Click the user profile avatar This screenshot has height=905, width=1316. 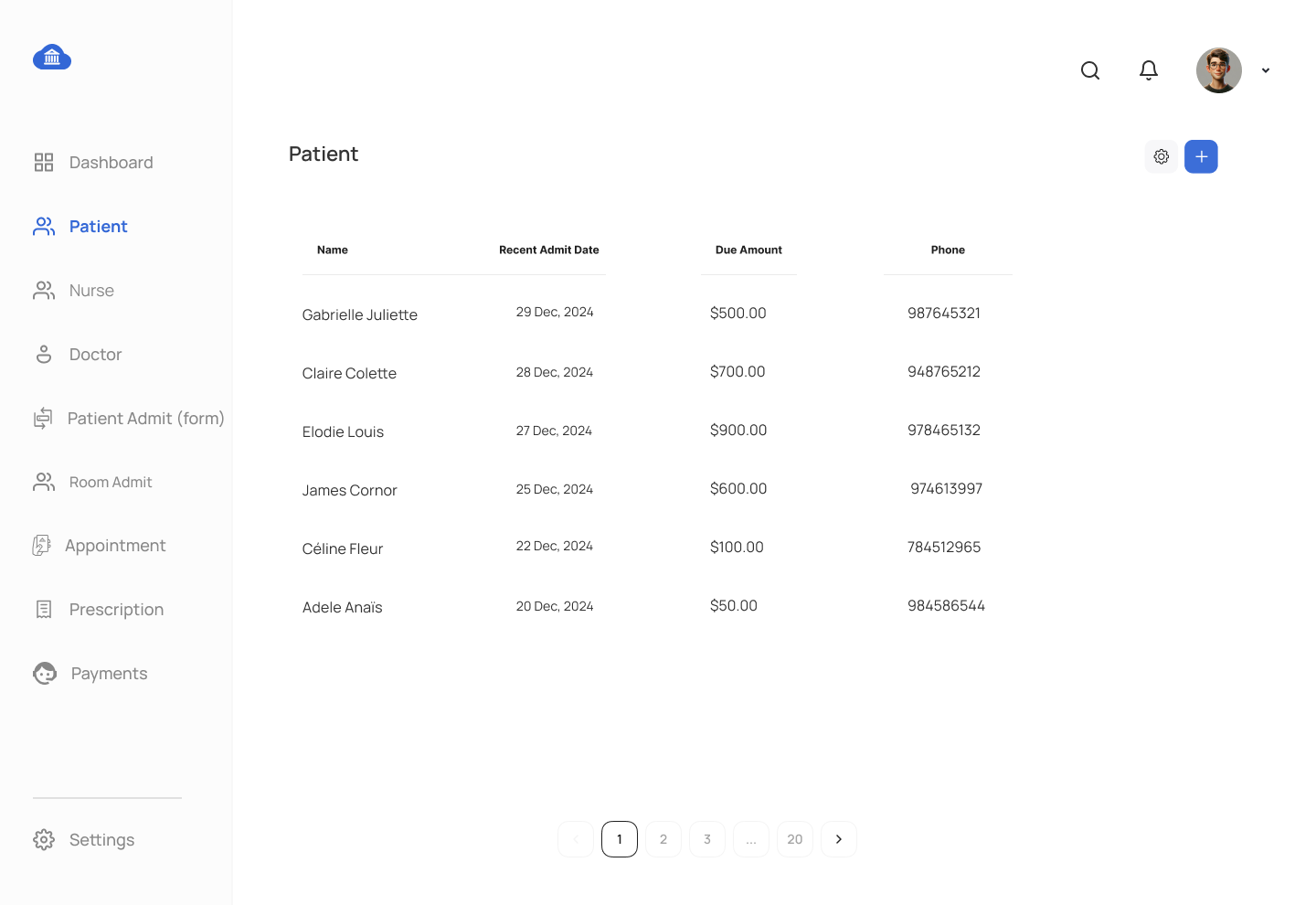[1219, 70]
